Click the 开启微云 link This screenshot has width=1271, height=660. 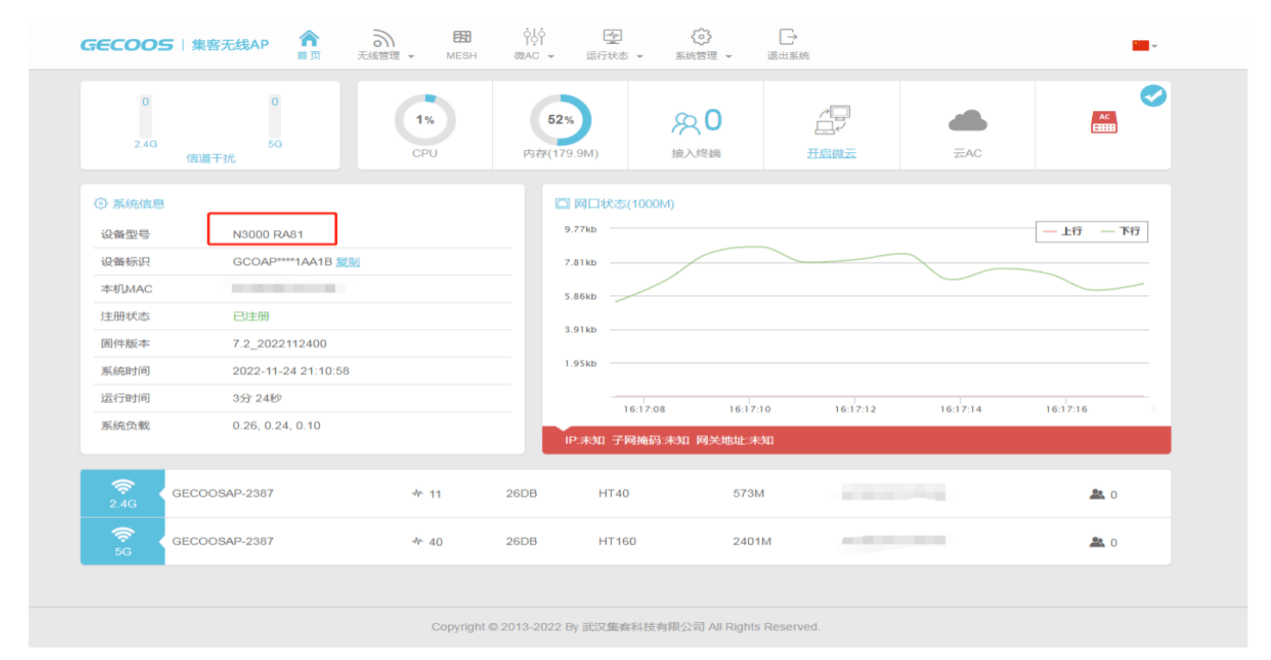click(832, 154)
